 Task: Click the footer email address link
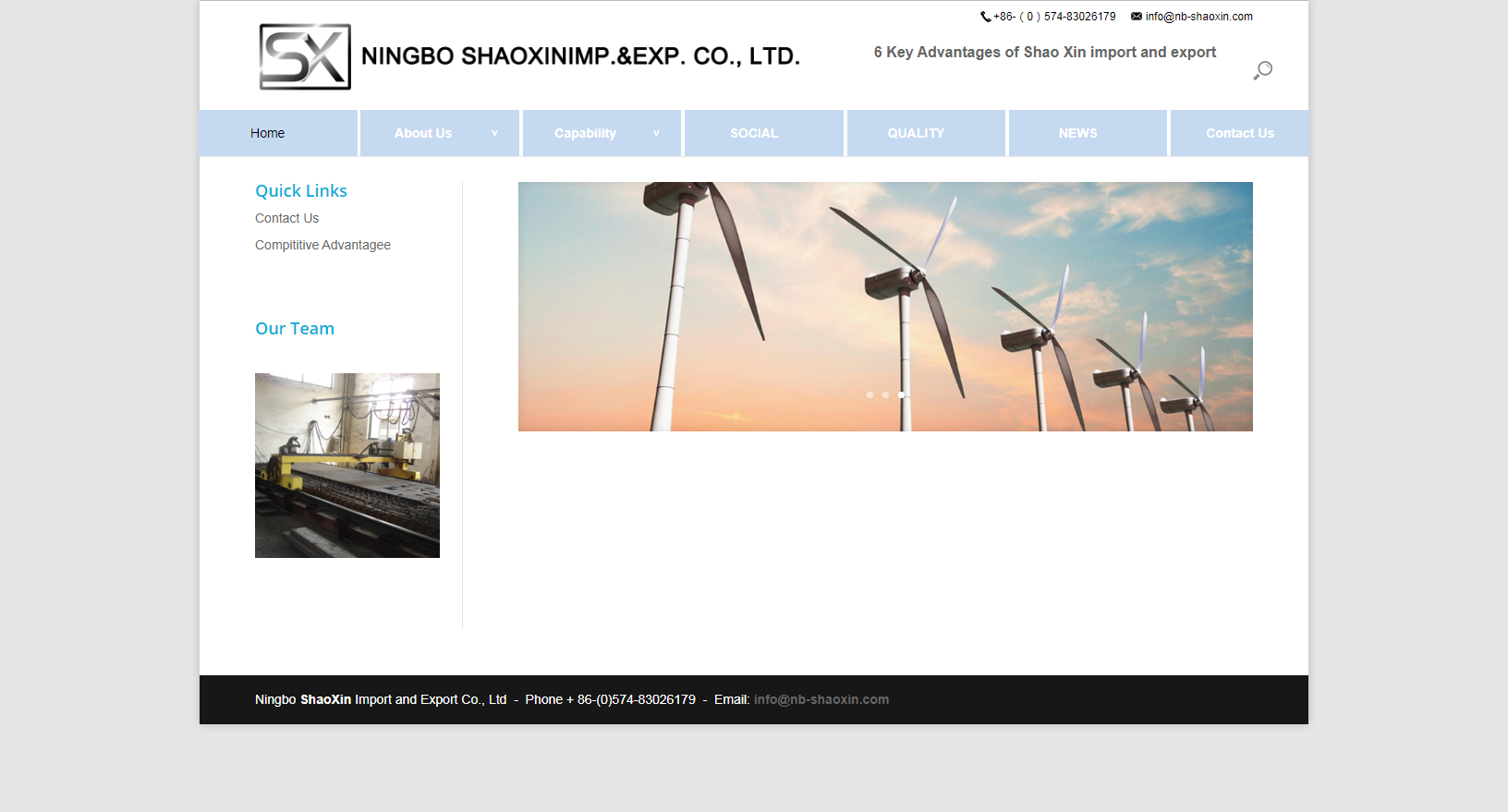[x=821, y=699]
